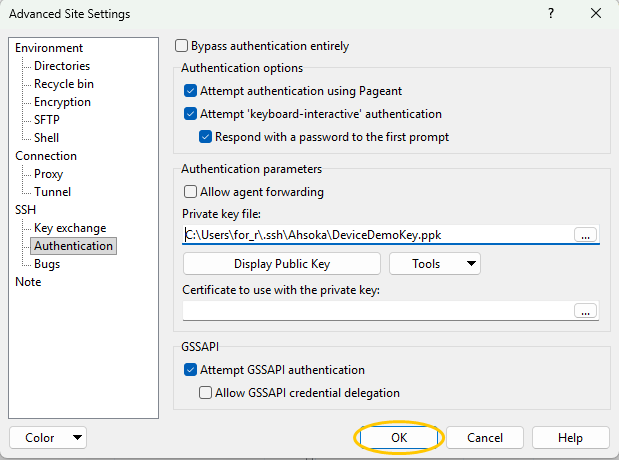619x460 pixels.
Task: Open Help for this dialog
Action: pyautogui.click(x=570, y=437)
